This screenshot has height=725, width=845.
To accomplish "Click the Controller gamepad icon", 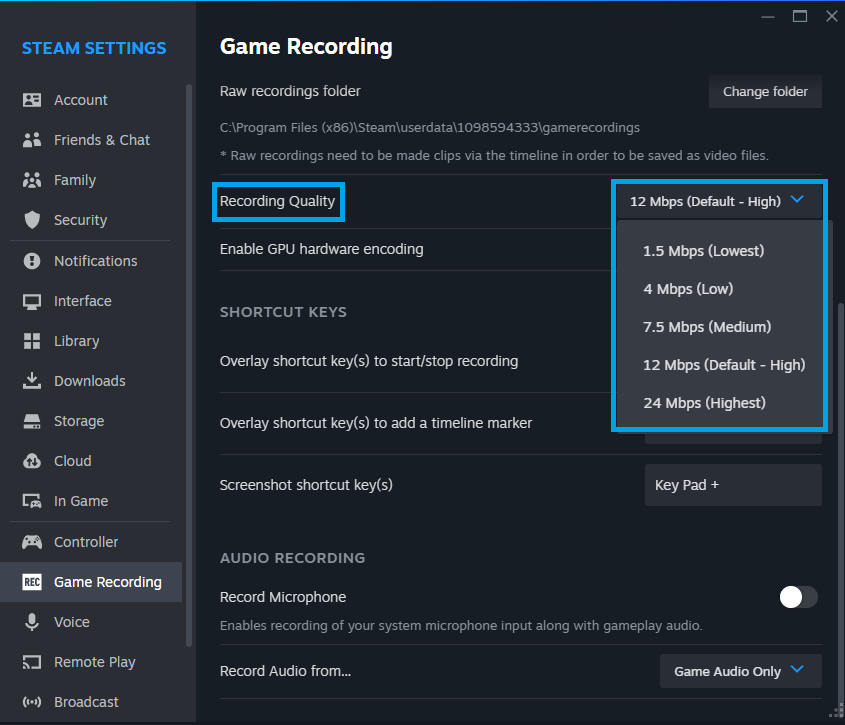I will (x=32, y=542).
